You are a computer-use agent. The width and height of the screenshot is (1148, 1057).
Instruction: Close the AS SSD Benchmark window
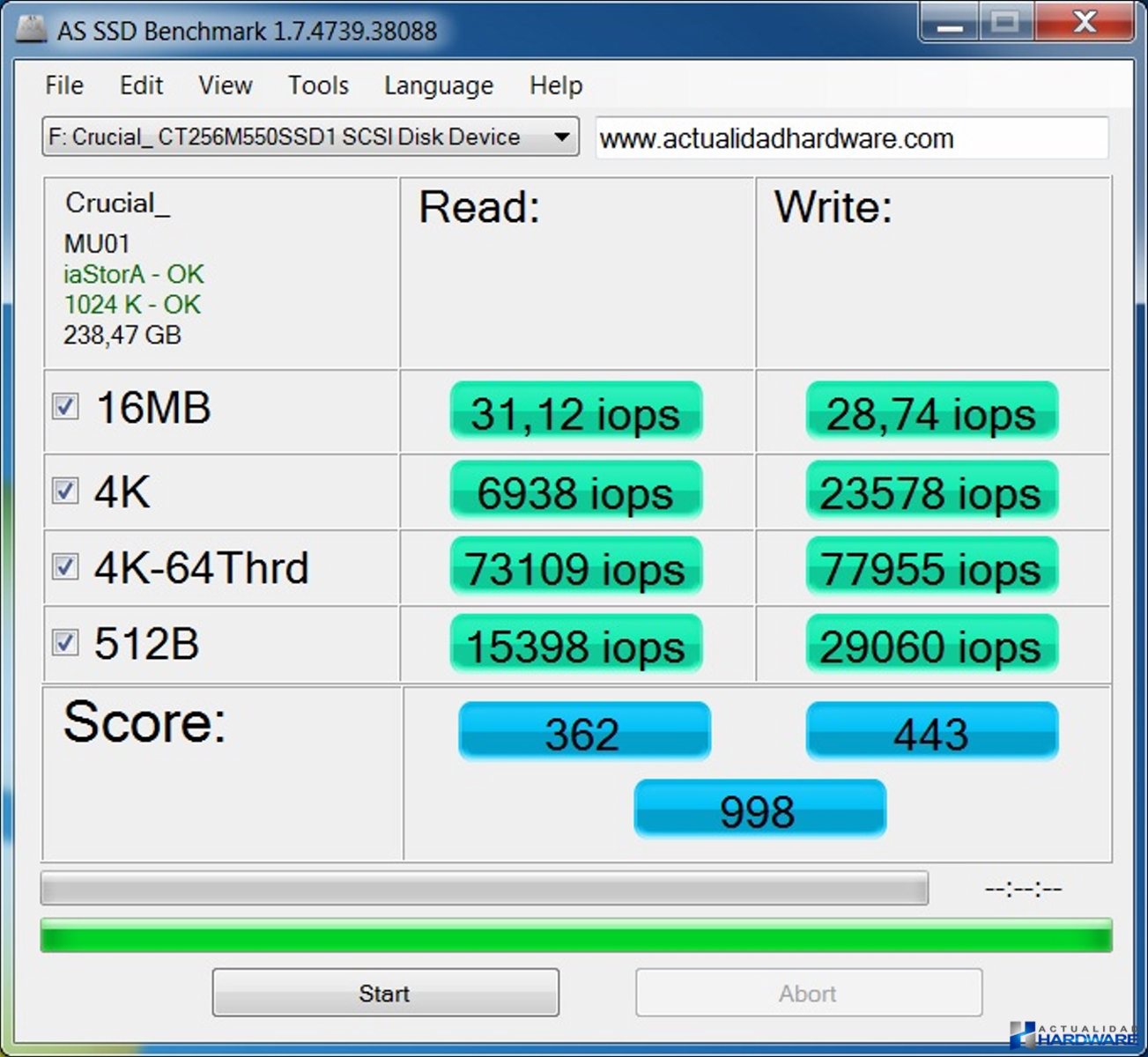pyautogui.click(x=1084, y=21)
